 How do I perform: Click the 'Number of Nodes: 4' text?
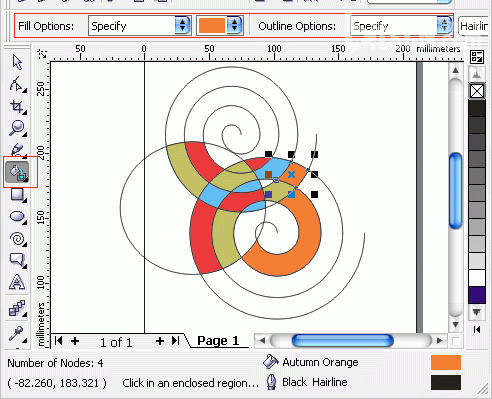pyautogui.click(x=55, y=363)
